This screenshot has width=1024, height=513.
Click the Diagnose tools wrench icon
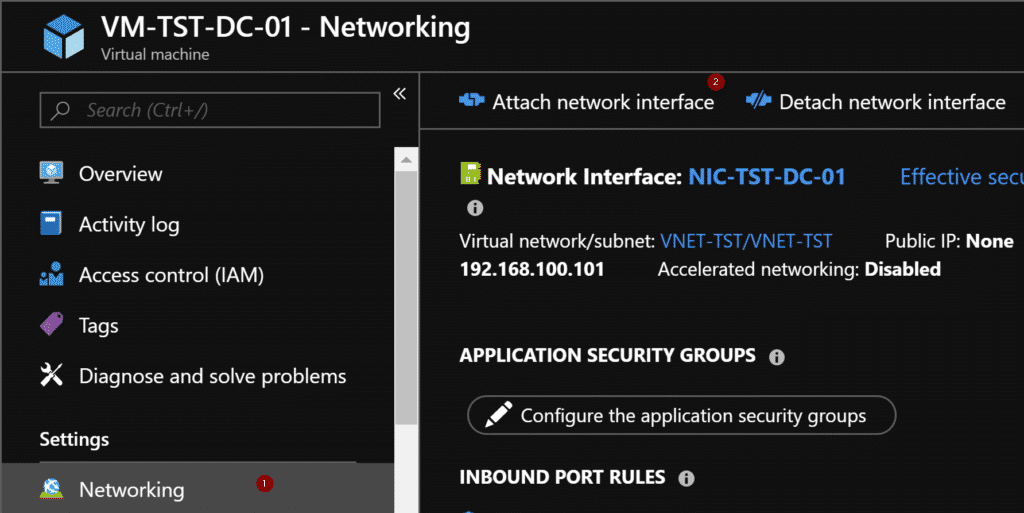coord(51,375)
